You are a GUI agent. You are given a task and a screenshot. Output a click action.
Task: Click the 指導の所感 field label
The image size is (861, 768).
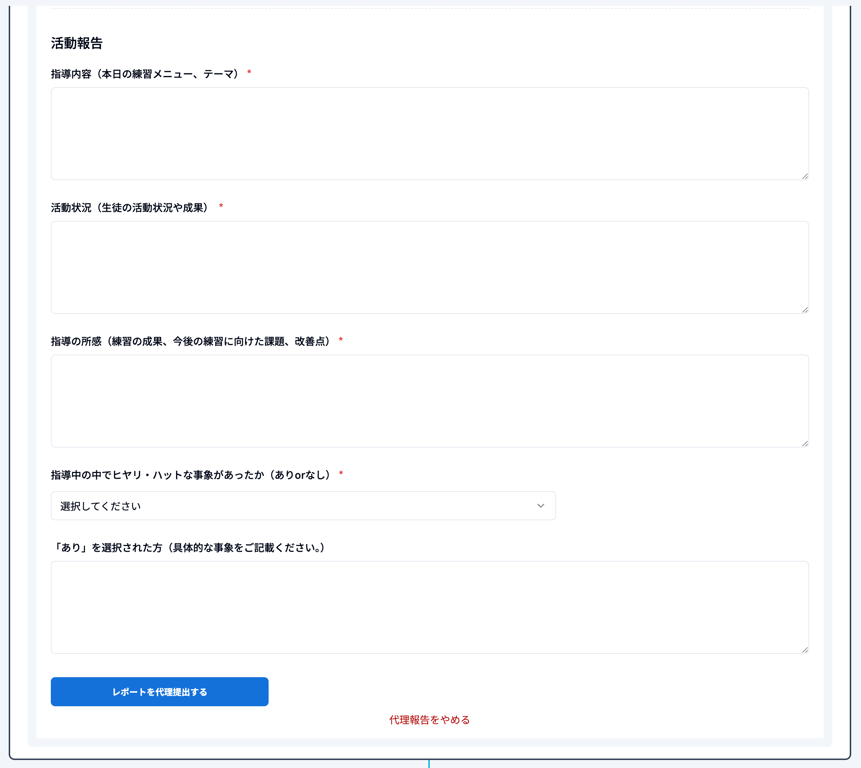[191, 342]
